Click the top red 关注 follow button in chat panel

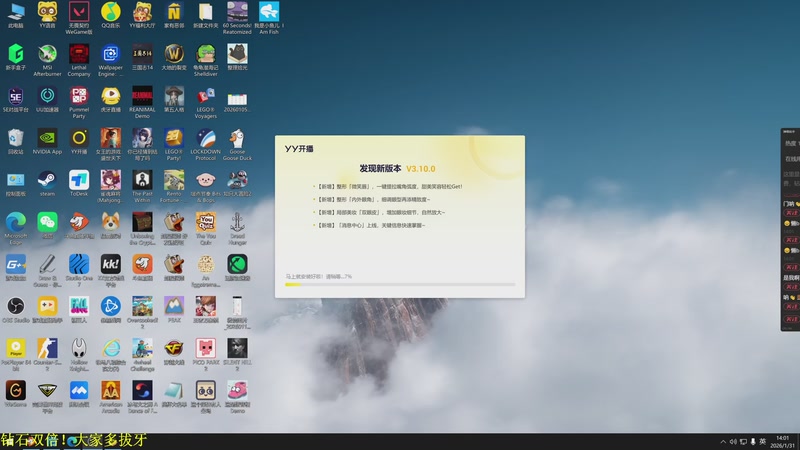point(791,213)
